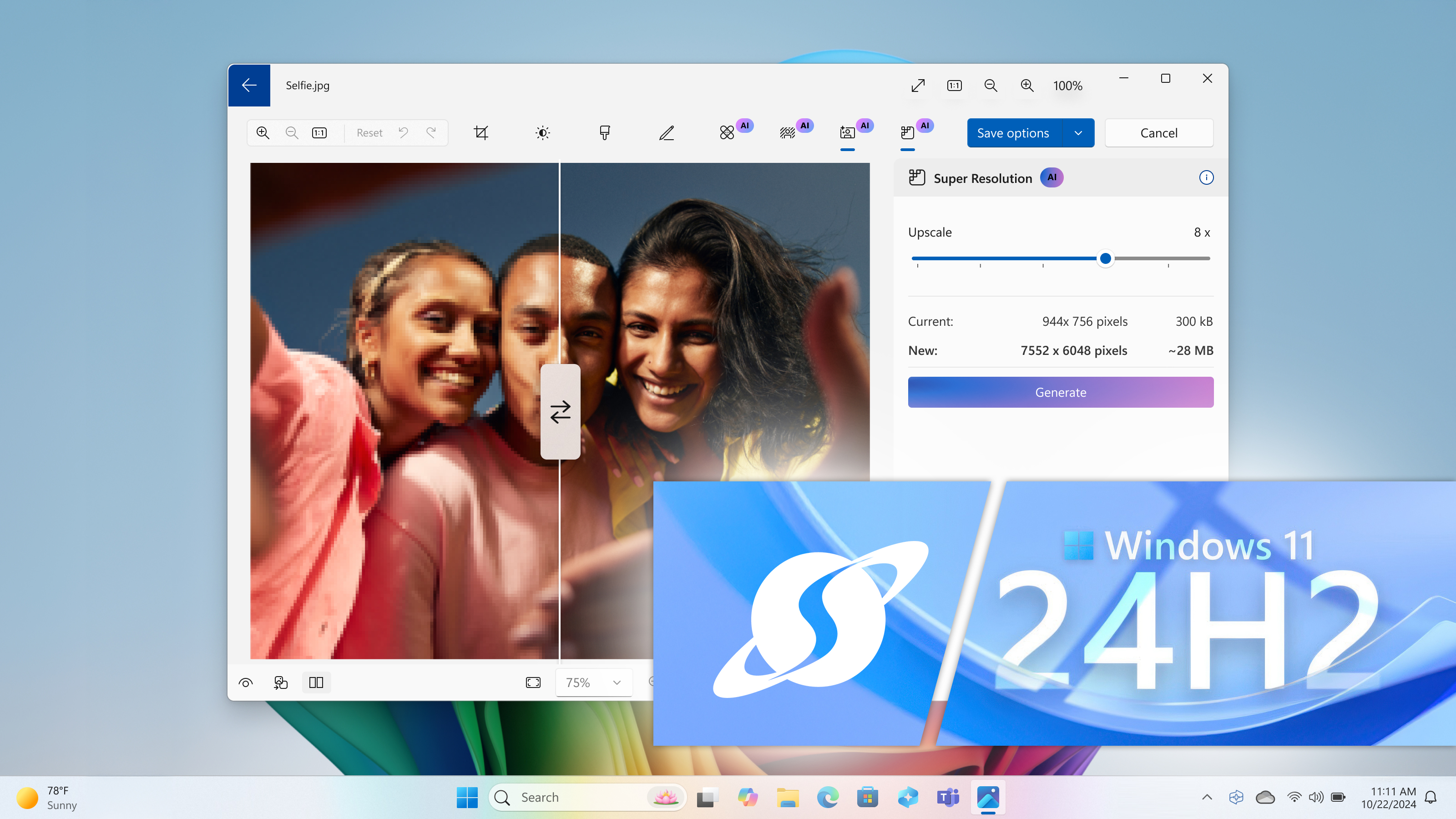Zoom out from the title bar
1456x819 pixels.
tap(991, 86)
